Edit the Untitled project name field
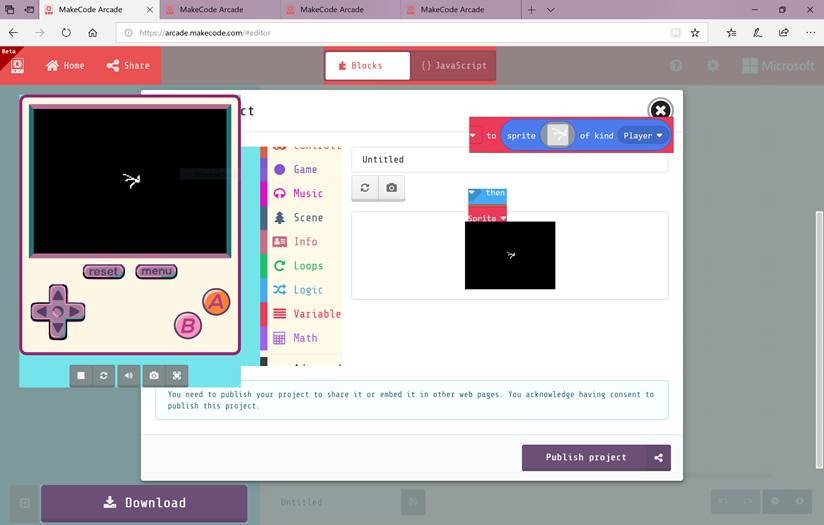824x525 pixels. [509, 159]
